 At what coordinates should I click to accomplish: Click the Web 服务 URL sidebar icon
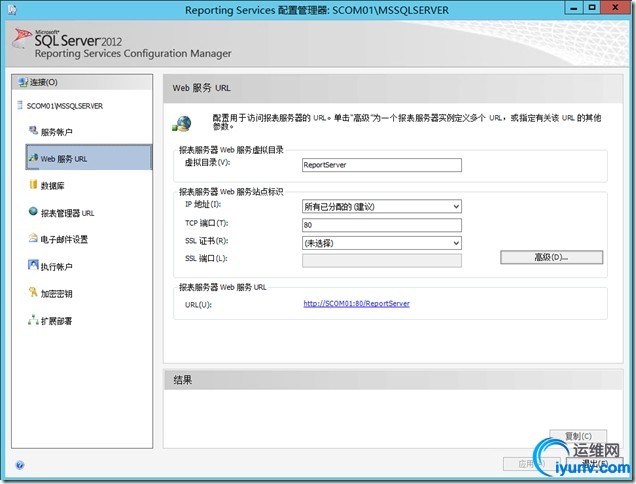pyautogui.click(x=33, y=157)
